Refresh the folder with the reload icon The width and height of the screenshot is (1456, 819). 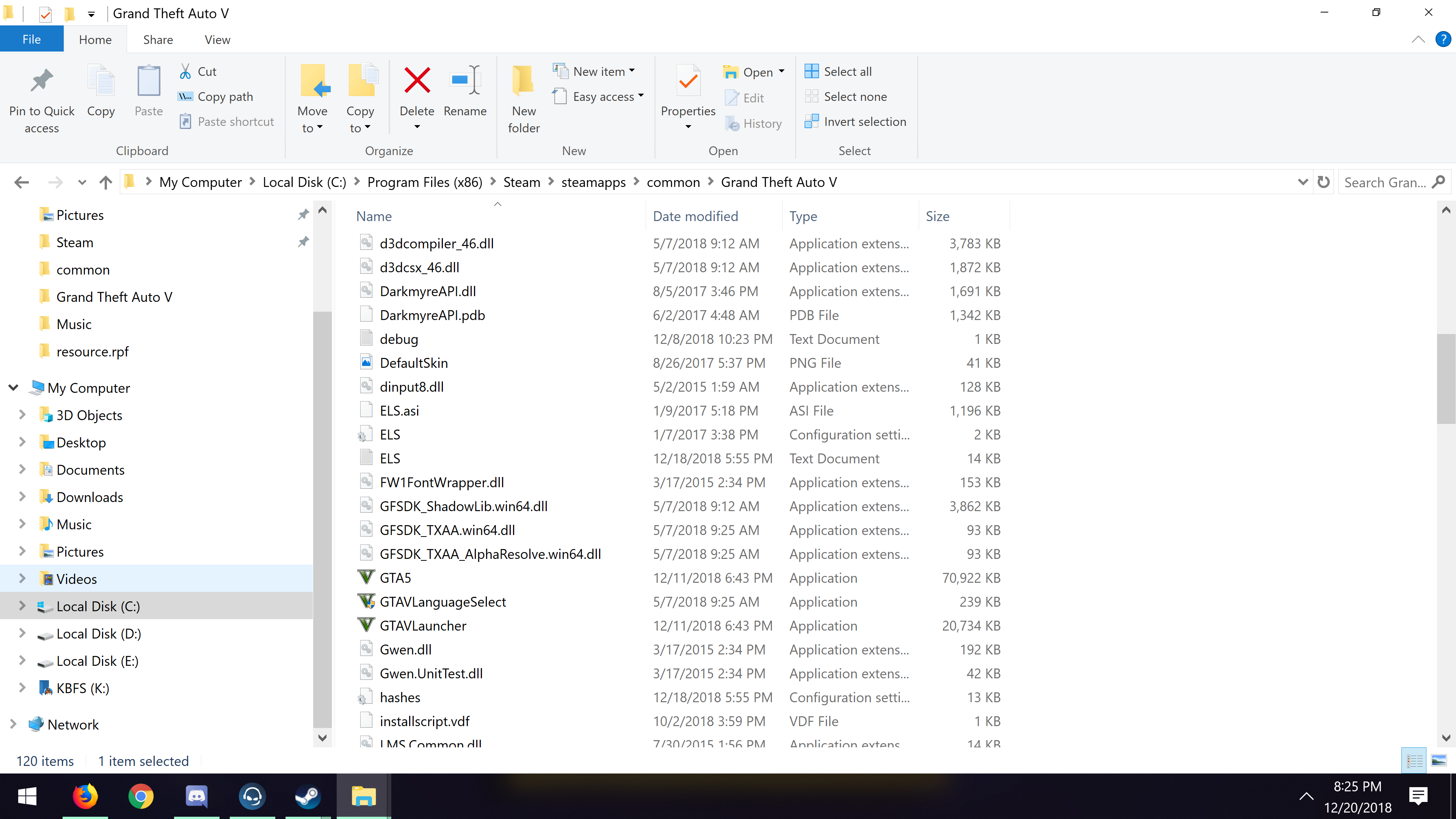(1323, 182)
